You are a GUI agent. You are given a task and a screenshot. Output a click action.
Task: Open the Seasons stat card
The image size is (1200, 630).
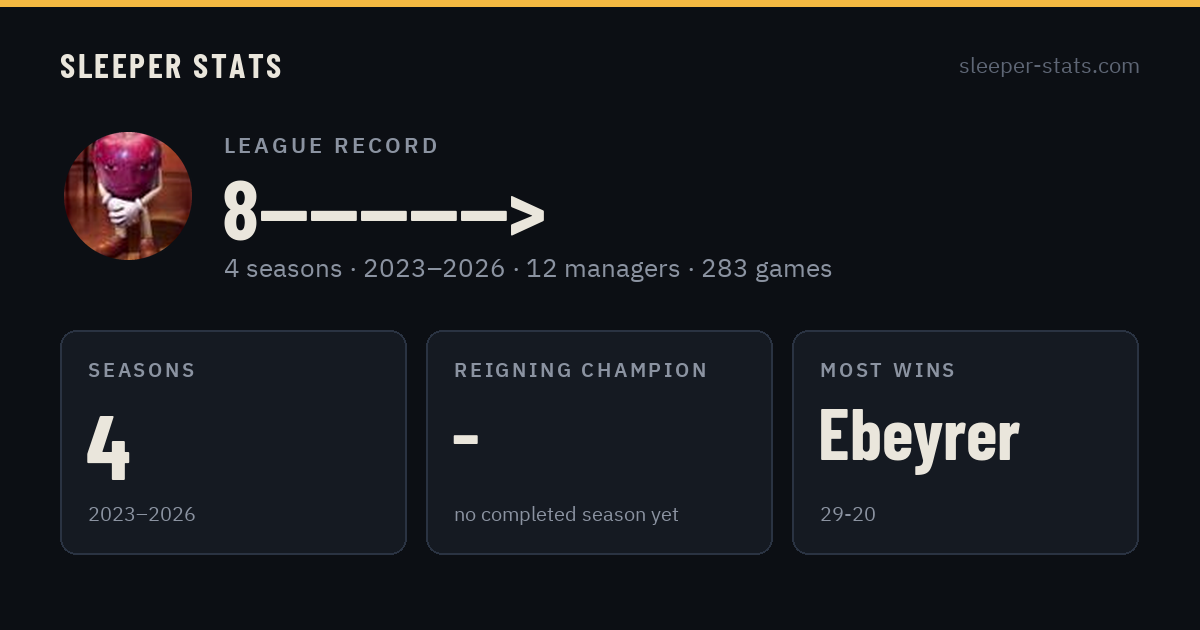233,442
